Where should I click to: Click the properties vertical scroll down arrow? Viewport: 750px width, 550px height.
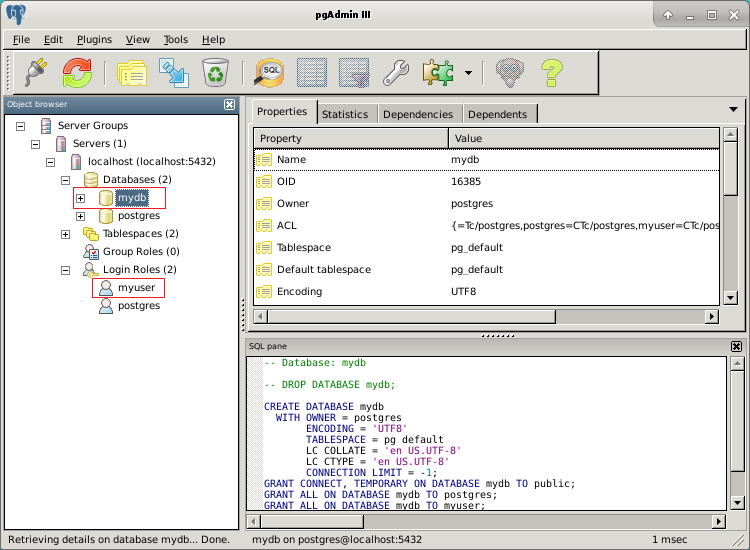(730, 298)
